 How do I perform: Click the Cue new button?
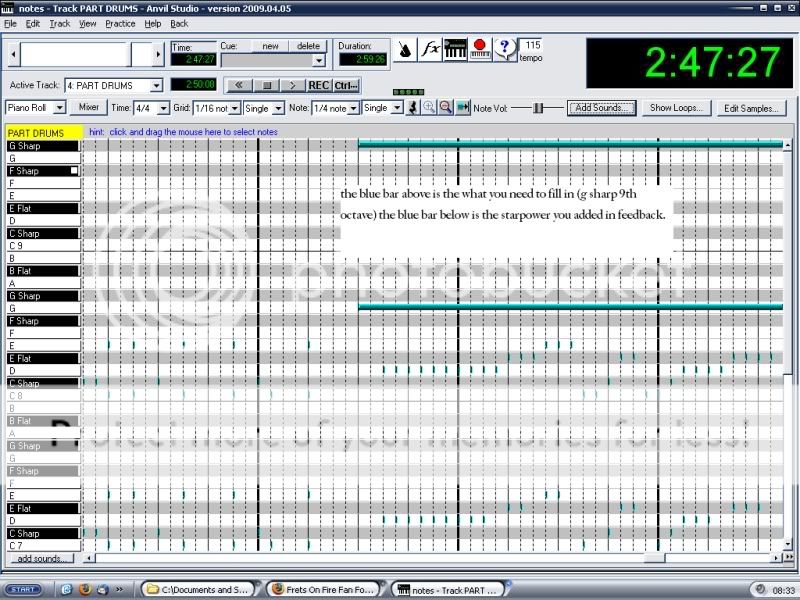pos(270,46)
